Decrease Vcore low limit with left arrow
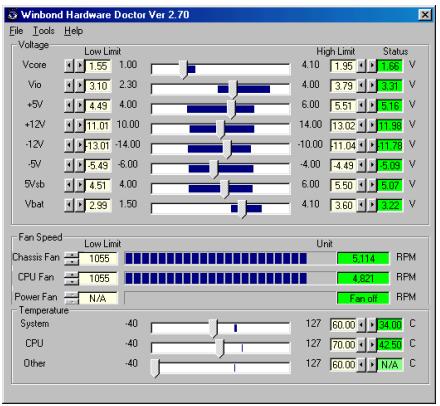The width and height of the screenshot is (440, 406). (69, 66)
